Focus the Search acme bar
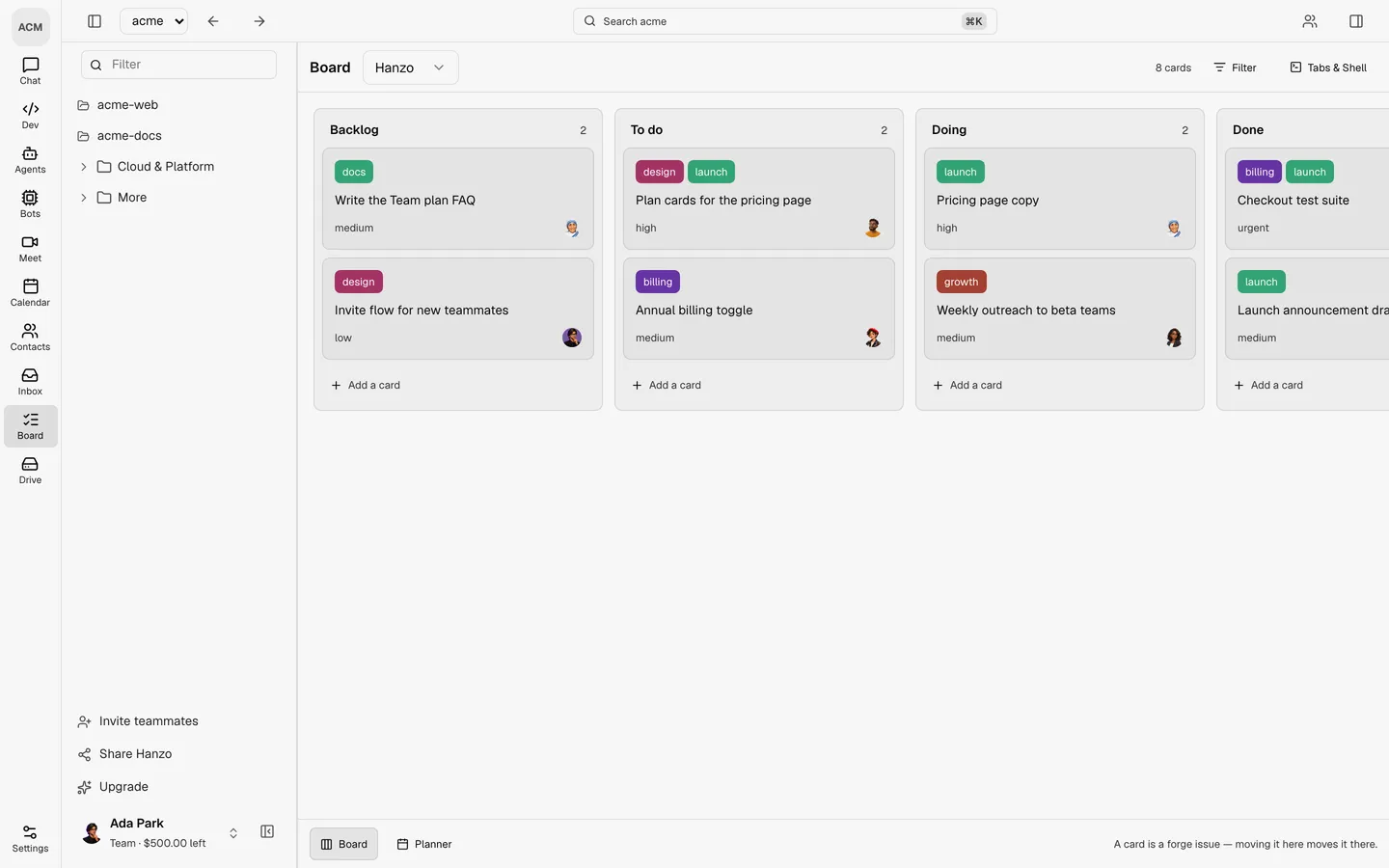This screenshot has width=1389, height=868. click(x=784, y=21)
